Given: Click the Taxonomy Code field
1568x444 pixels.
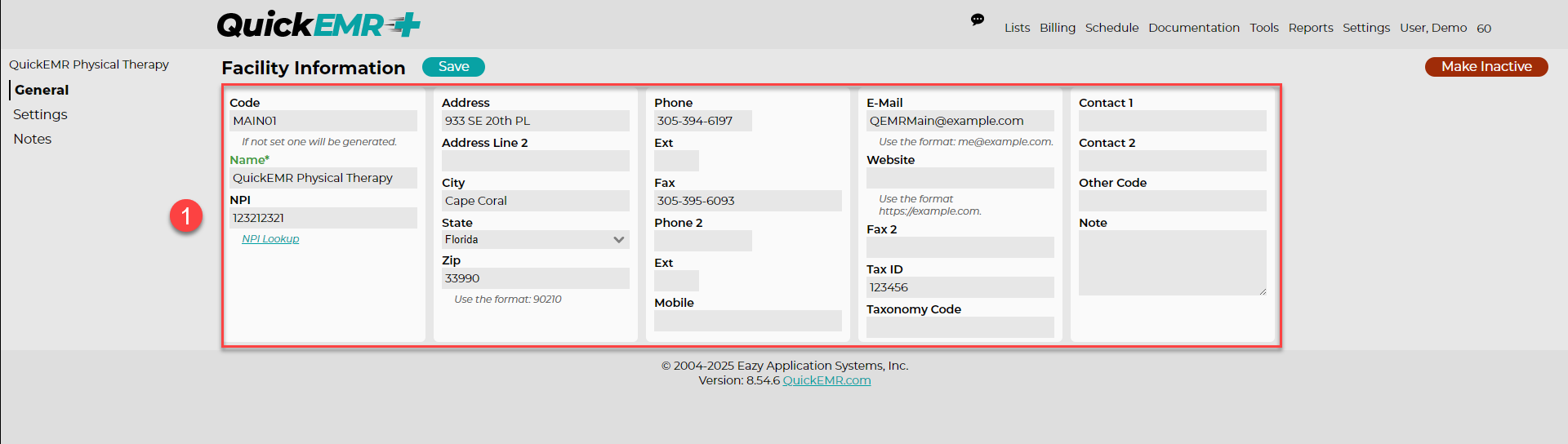Looking at the screenshot, I should click(960, 327).
